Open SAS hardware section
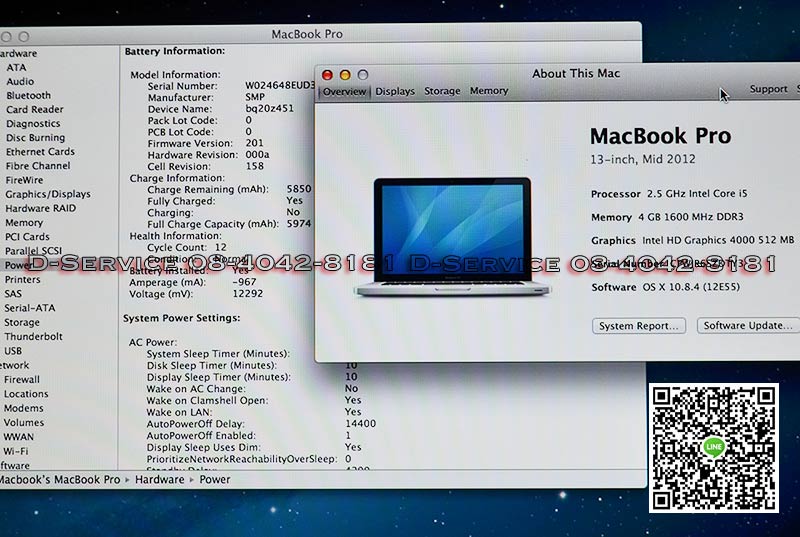This screenshot has width=800, height=537. (x=13, y=294)
